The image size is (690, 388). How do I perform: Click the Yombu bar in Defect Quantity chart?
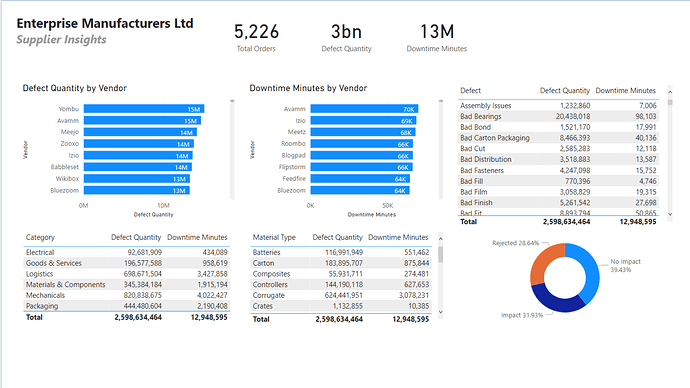pyautogui.click(x=144, y=109)
